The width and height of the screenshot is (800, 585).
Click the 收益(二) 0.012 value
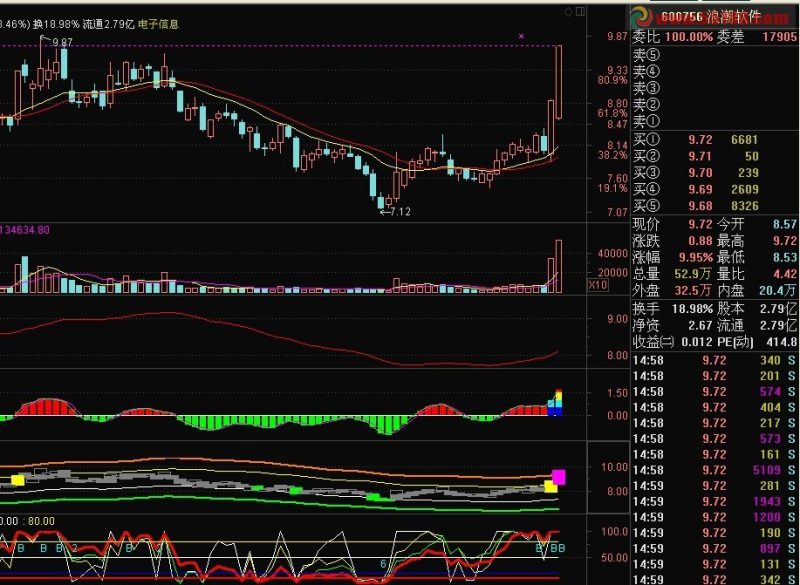(x=695, y=342)
